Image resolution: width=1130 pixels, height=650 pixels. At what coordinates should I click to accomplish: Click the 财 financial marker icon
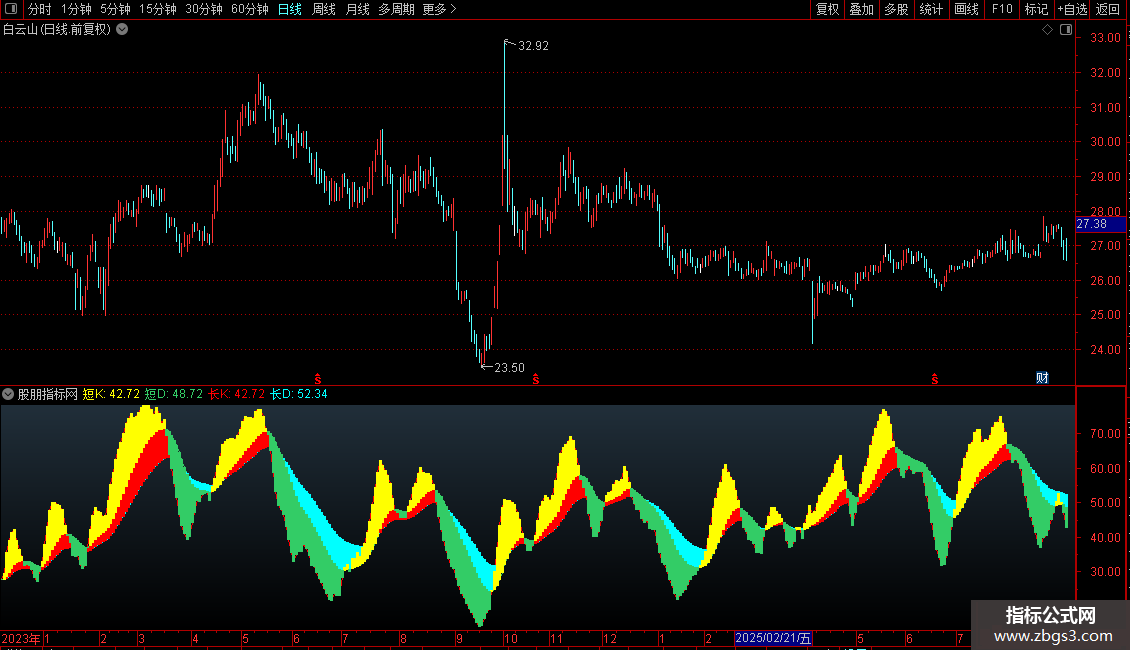(x=1042, y=378)
